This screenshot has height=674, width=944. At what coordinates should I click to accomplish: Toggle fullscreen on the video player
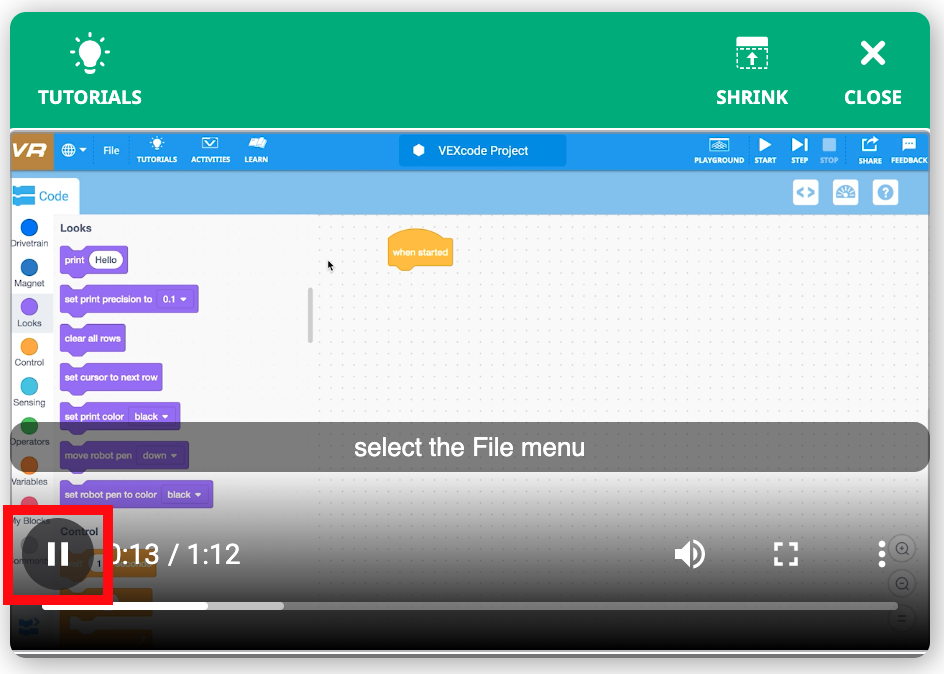coord(786,552)
